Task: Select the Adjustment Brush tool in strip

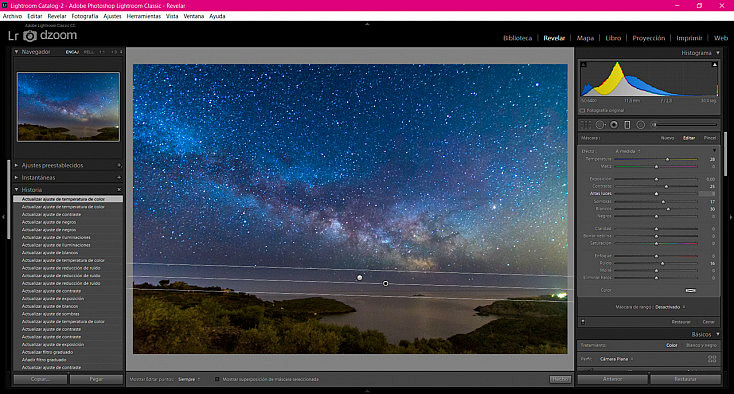Action: (683, 124)
